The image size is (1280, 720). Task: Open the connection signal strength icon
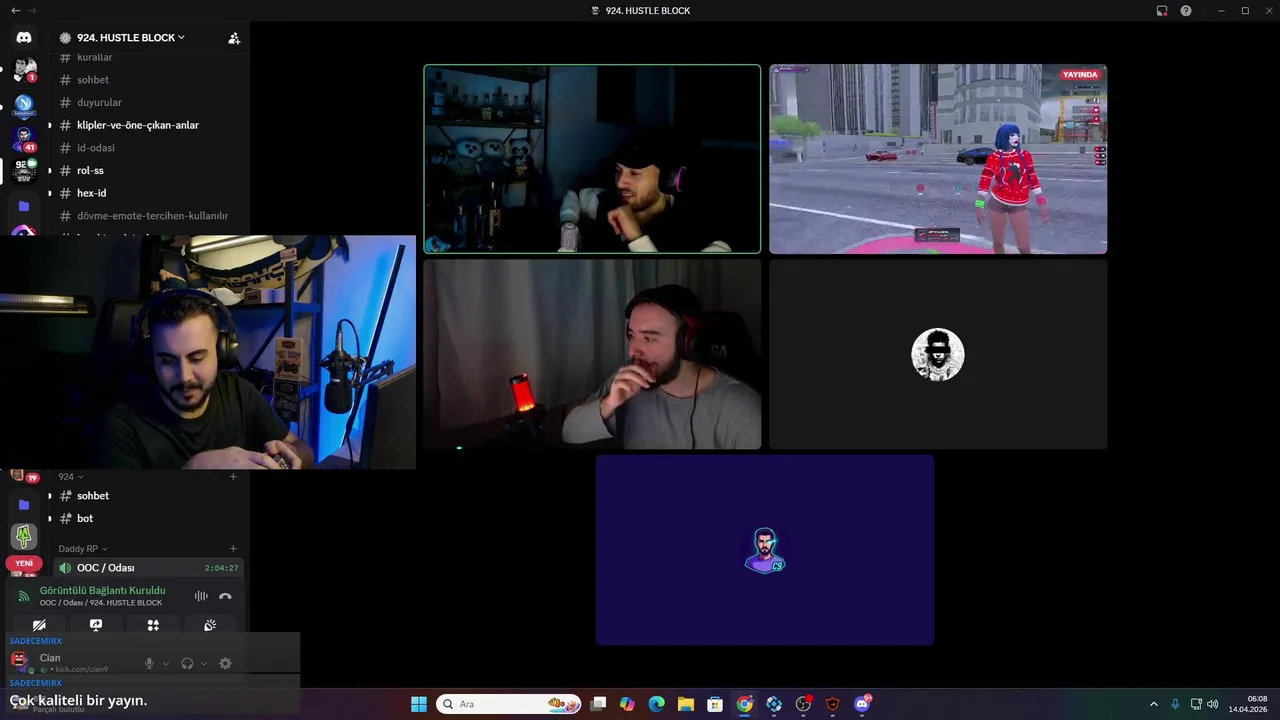click(x=23, y=596)
